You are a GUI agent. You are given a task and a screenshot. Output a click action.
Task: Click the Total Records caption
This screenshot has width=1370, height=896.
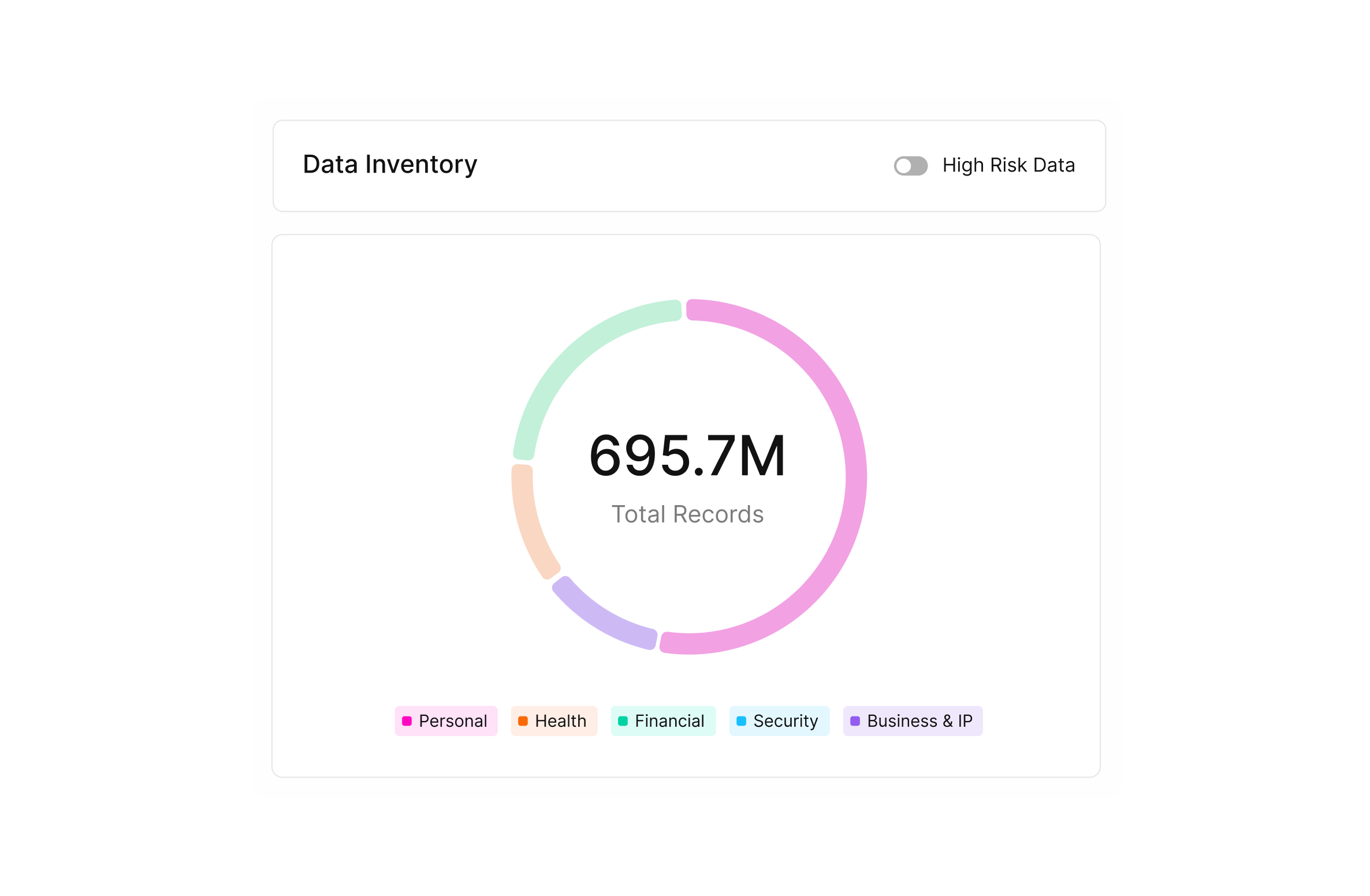pos(687,514)
